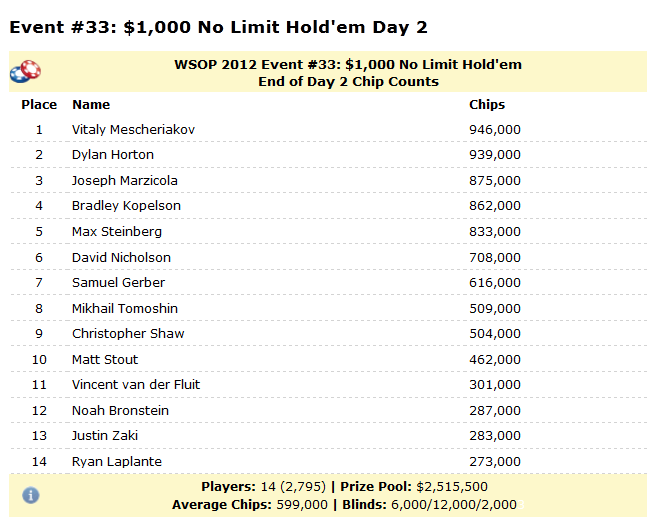Viewport: 652px width, 530px height.
Task: Click Noah Bronstein's chip count 287,000
Action: tap(495, 411)
